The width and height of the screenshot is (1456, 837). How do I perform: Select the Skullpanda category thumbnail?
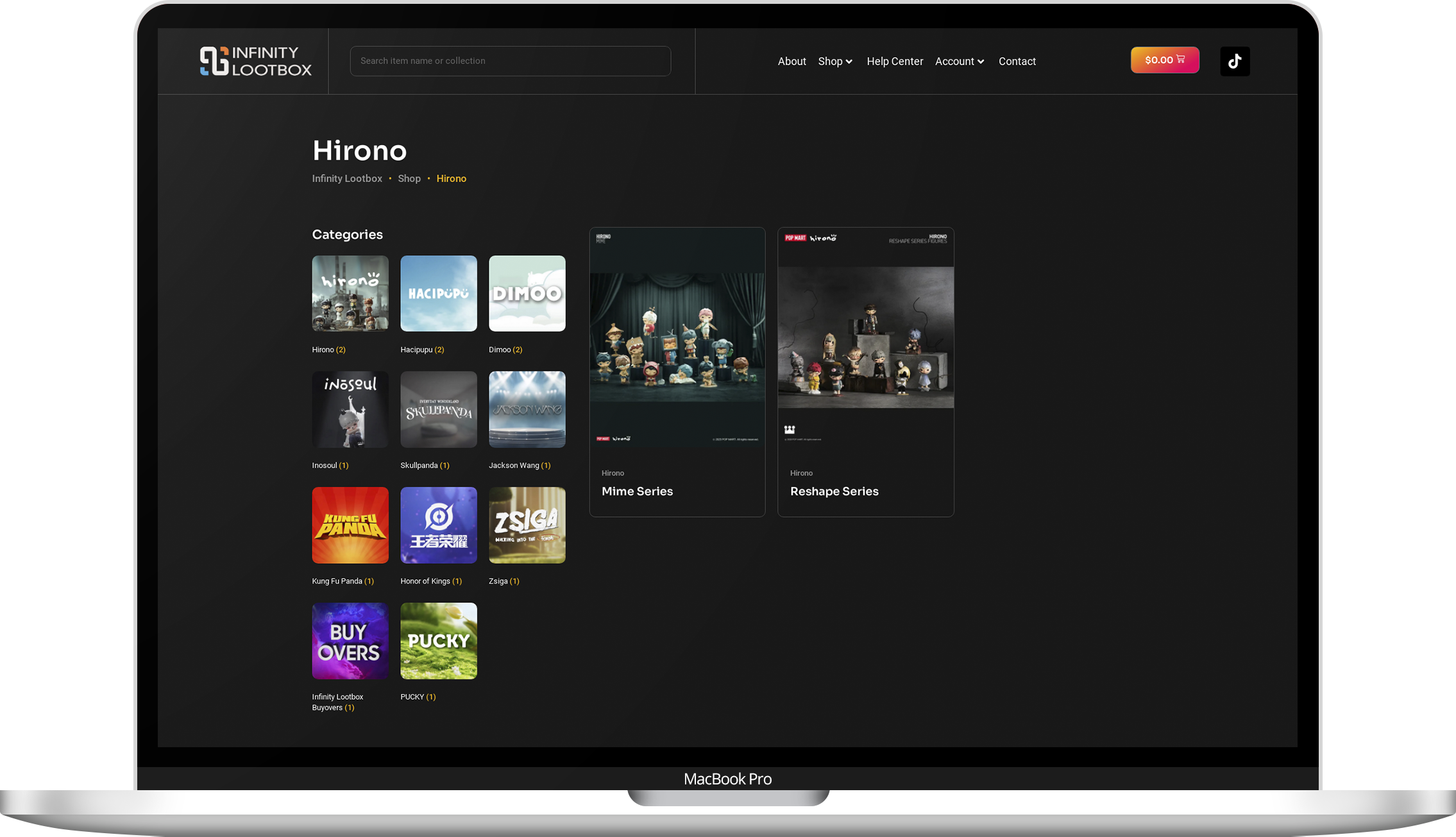click(x=439, y=409)
